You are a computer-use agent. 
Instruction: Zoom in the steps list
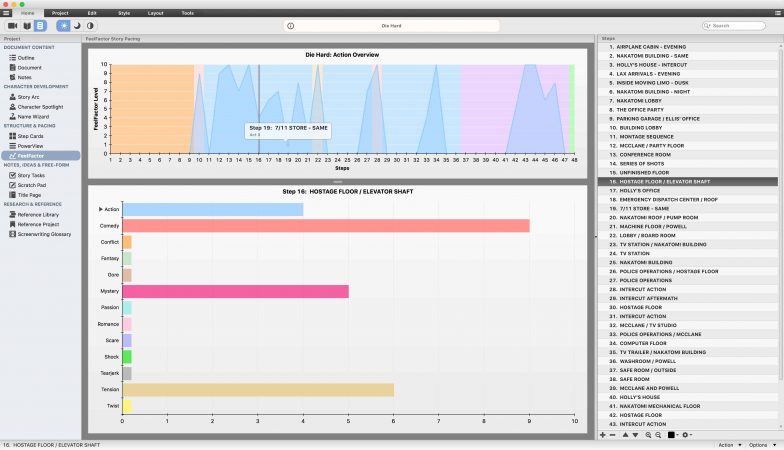point(648,435)
